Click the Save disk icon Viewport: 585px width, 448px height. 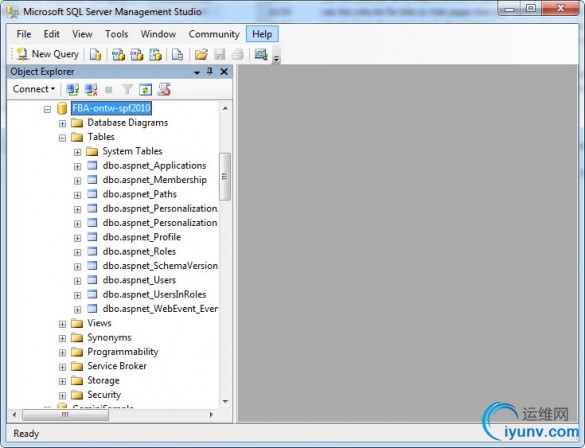tap(220, 55)
